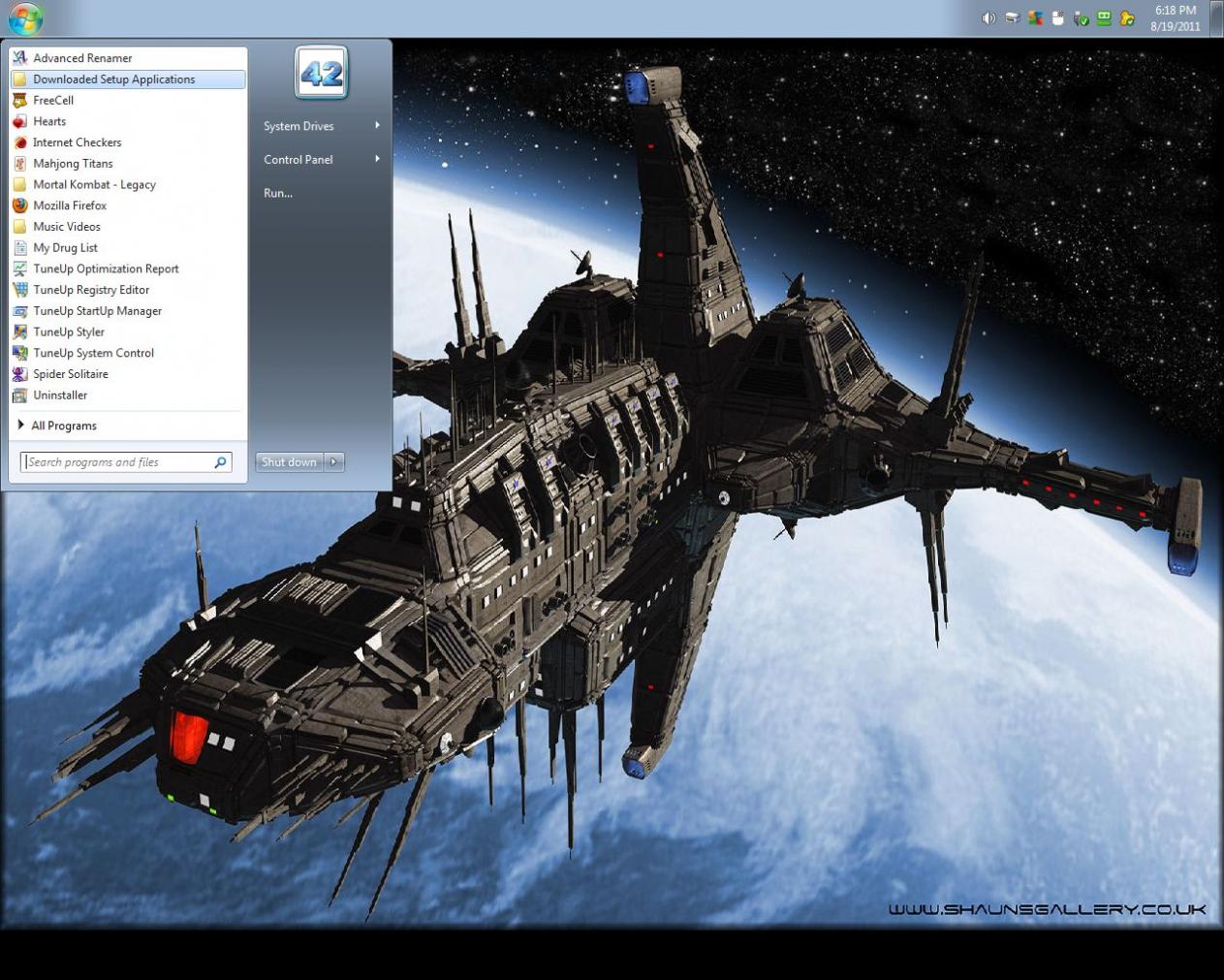Screen dimensions: 1224x980
Task: Open the Run... dialog
Action: (x=321, y=194)
